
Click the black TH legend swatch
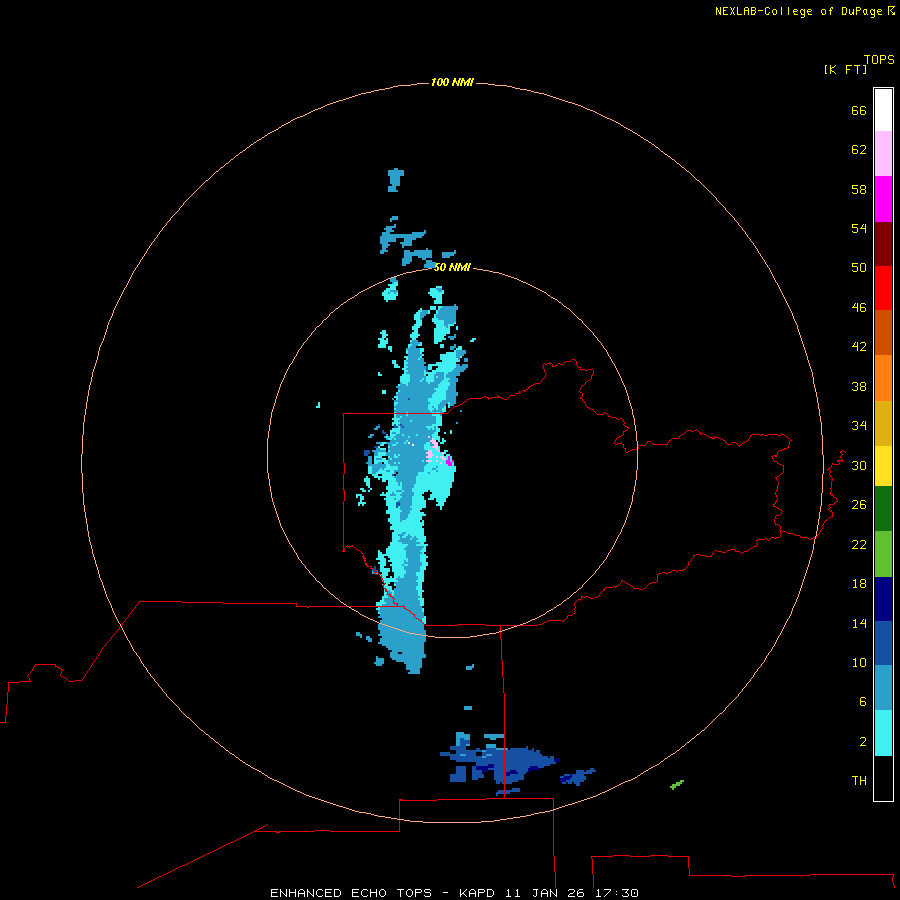[x=883, y=778]
